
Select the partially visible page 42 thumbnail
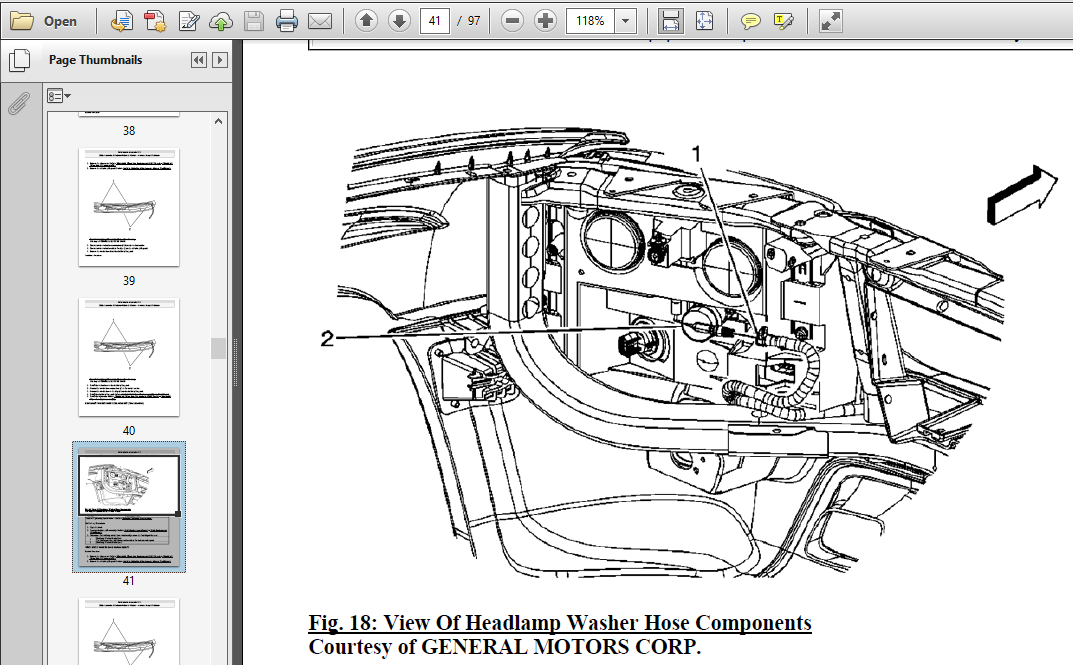[x=129, y=631]
